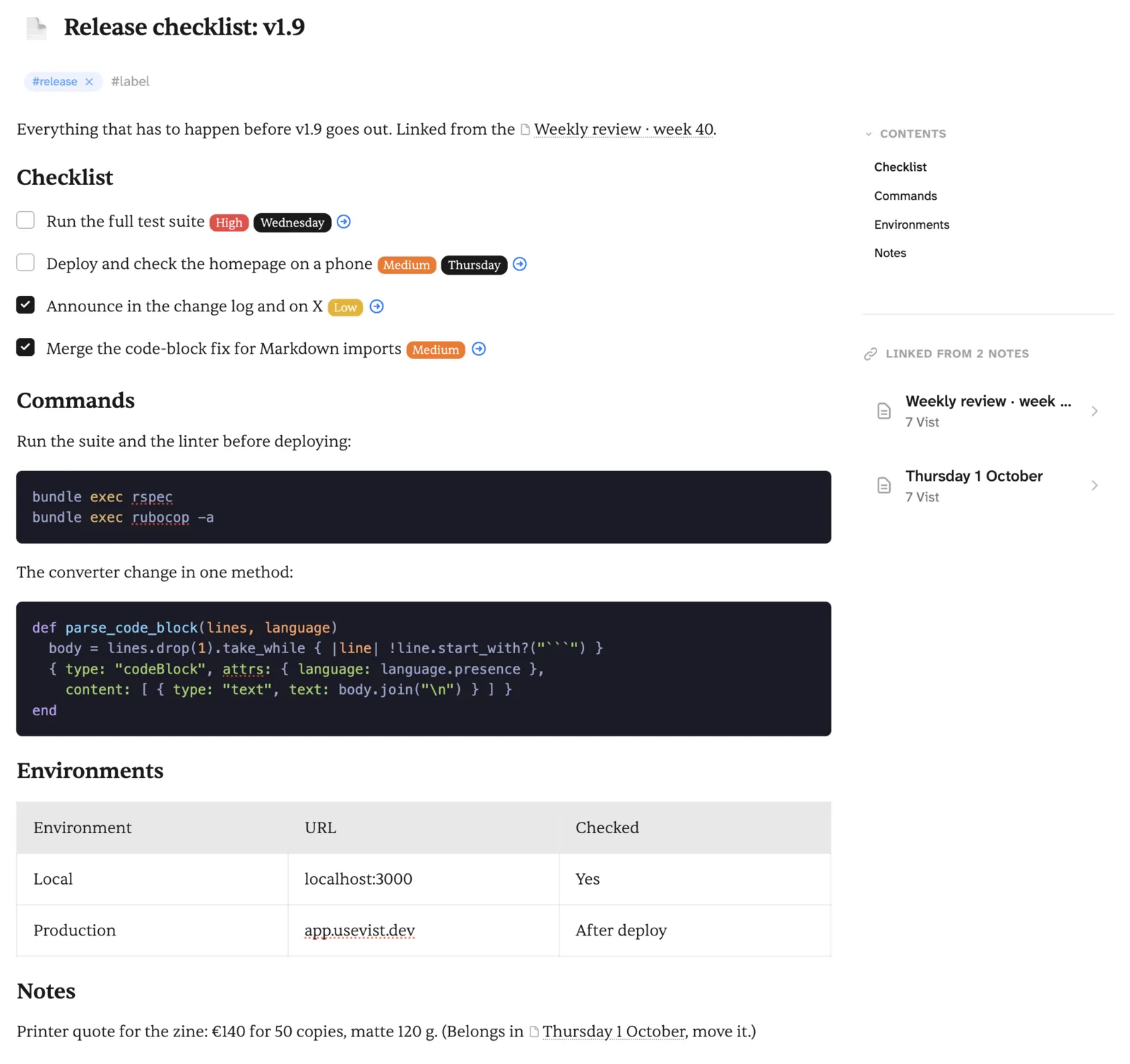This screenshot has width=1130, height=1064.
Task: Open the arrow icon on the test suite task
Action: [344, 222]
